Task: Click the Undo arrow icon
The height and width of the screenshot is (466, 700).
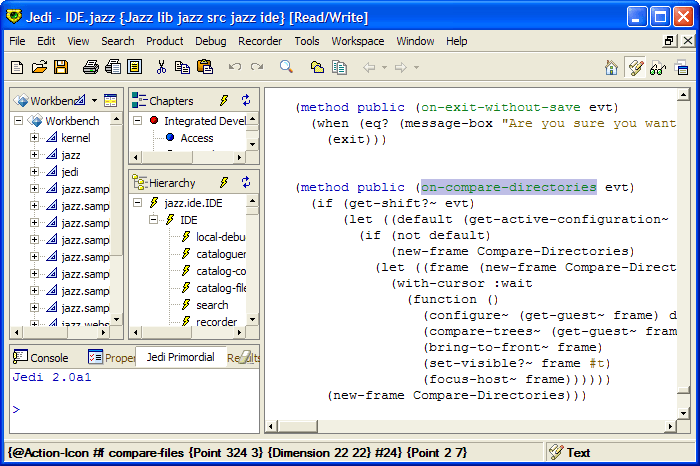Action: [235, 67]
